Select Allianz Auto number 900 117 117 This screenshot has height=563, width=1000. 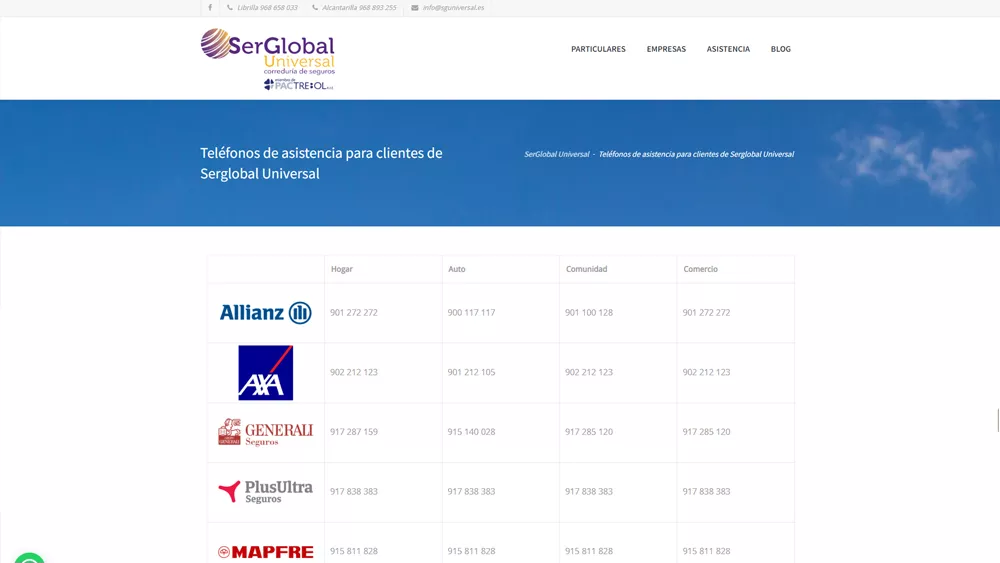pos(471,312)
